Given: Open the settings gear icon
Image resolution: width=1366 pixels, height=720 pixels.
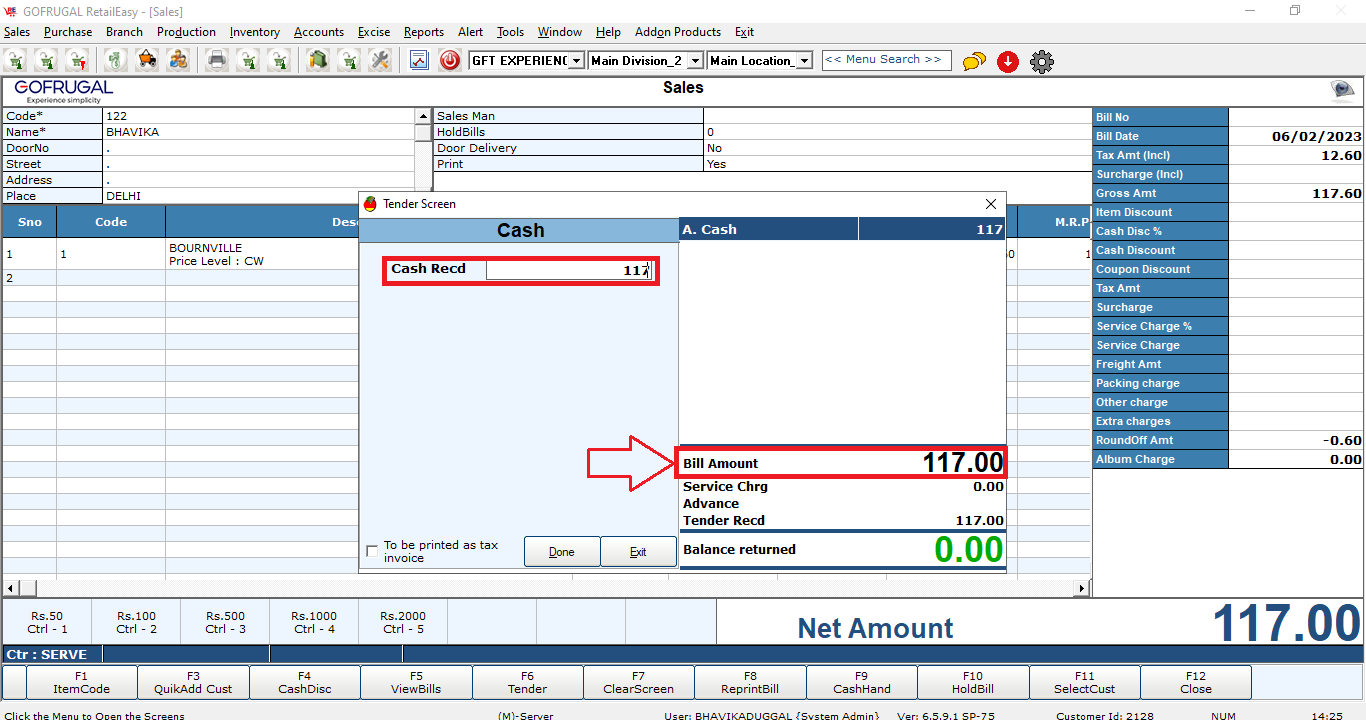Looking at the screenshot, I should pyautogui.click(x=1042, y=62).
